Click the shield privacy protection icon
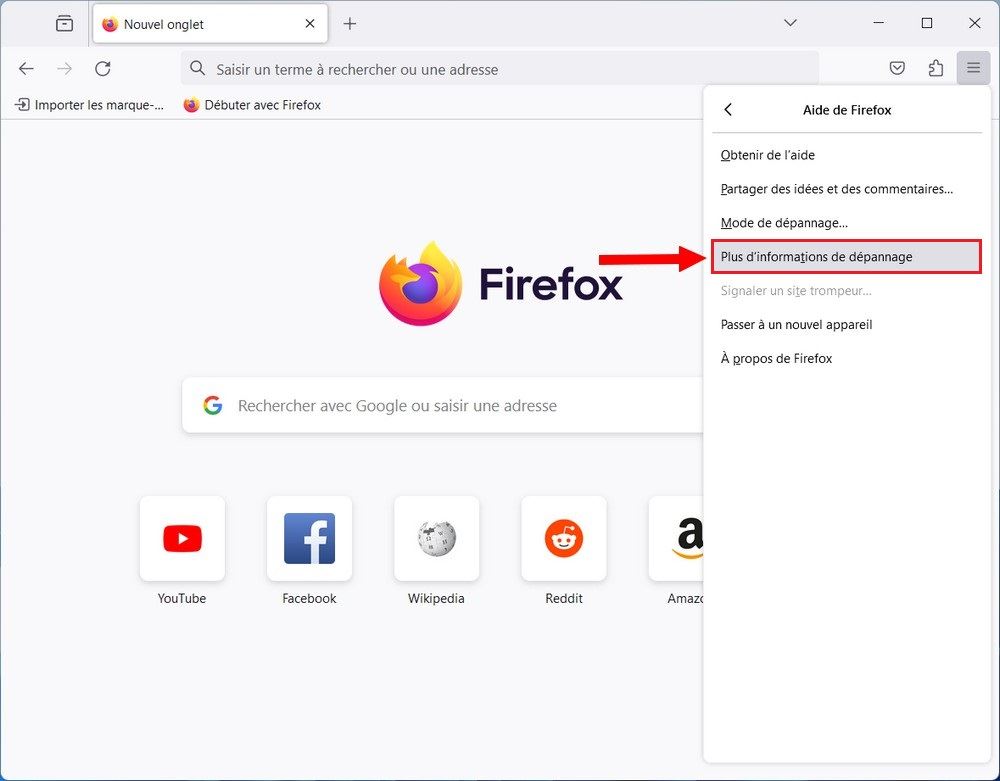1000x781 pixels. click(x=897, y=68)
